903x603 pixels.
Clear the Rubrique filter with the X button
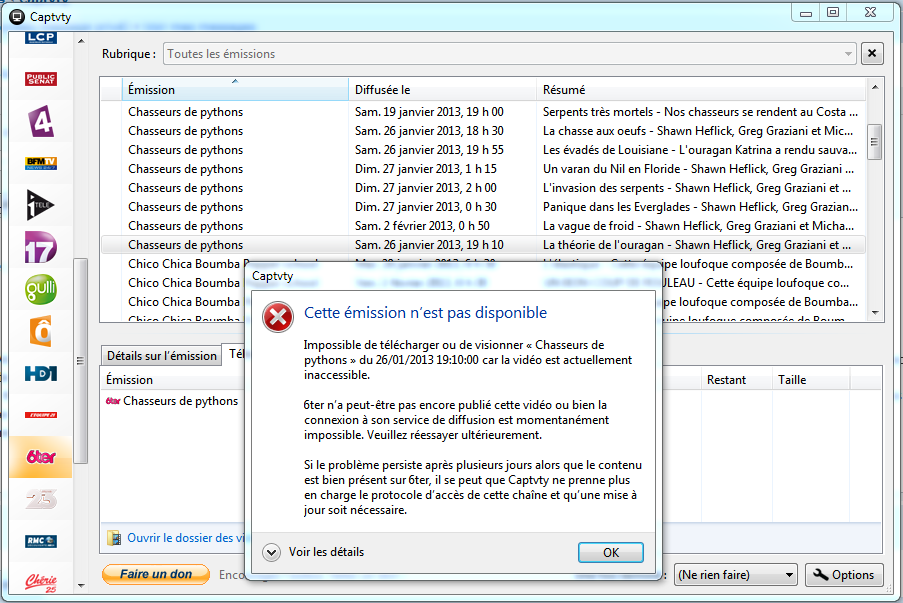(x=871, y=52)
